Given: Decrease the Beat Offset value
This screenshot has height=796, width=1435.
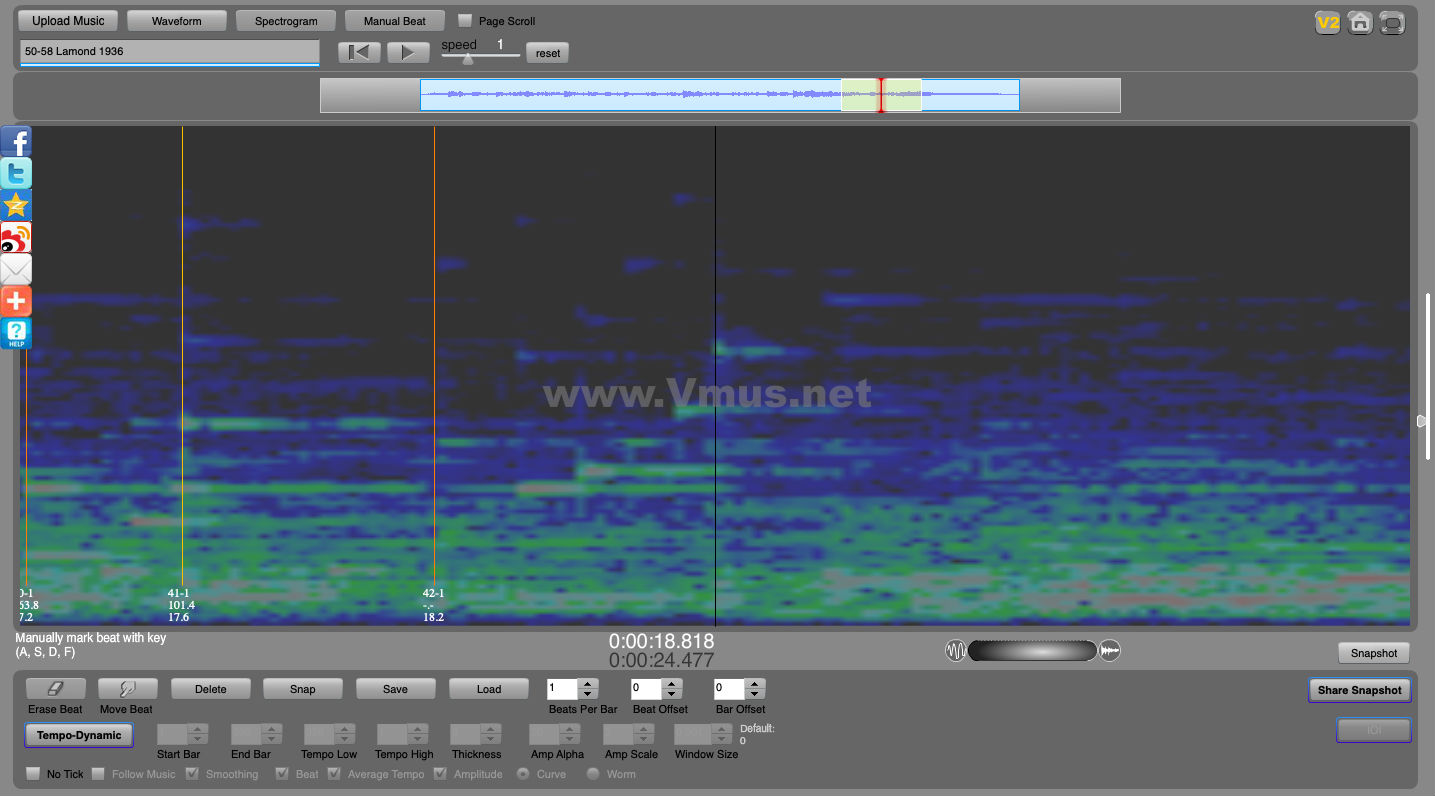Looking at the screenshot, I should (672, 694).
